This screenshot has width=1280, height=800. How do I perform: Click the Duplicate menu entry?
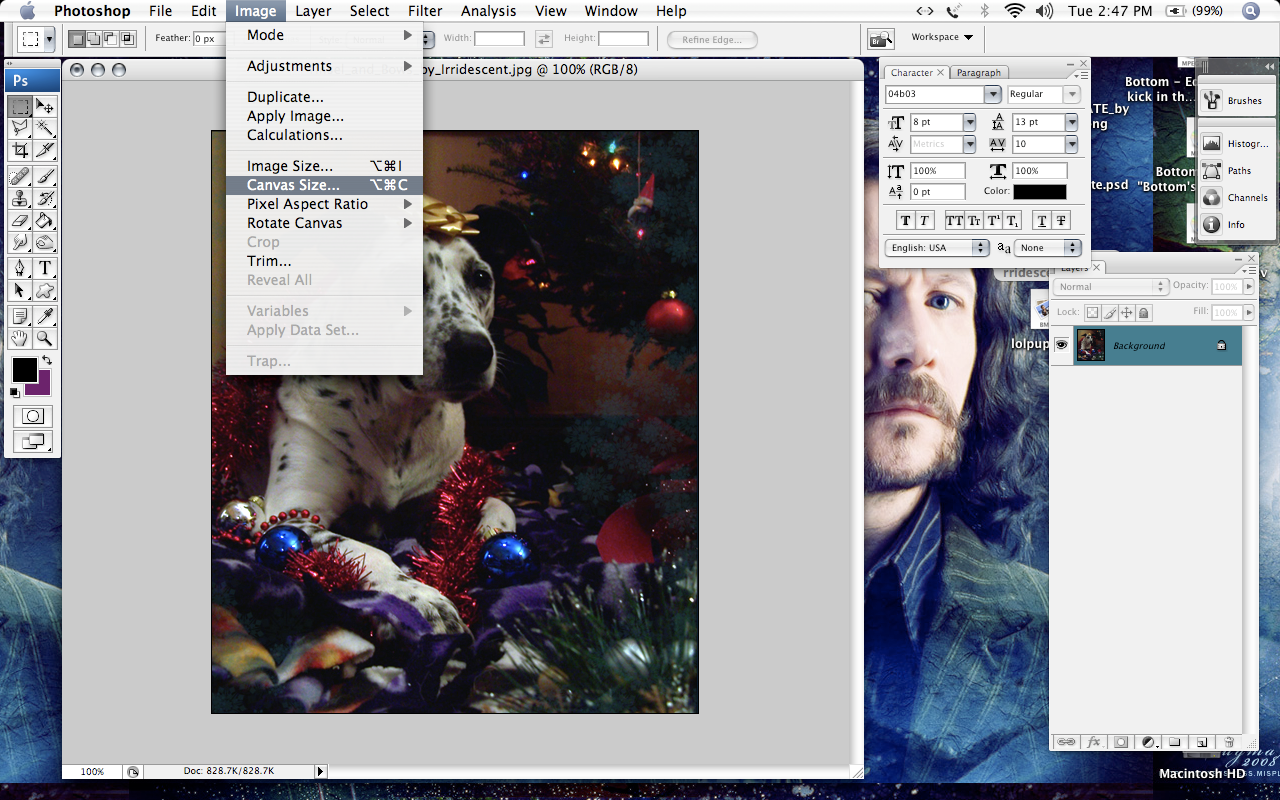click(x=324, y=97)
